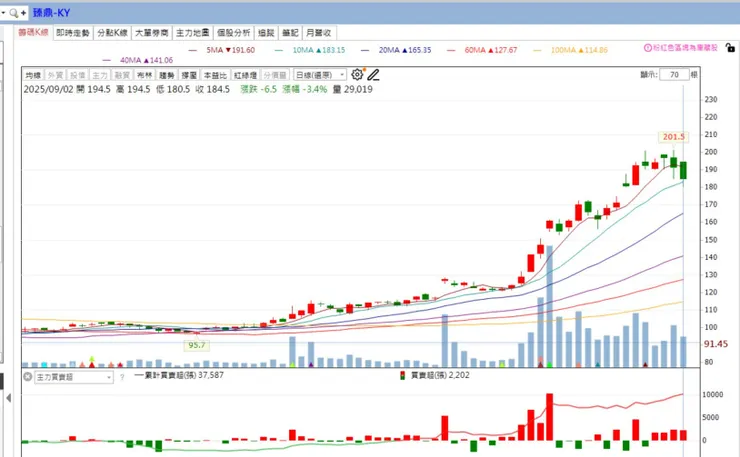Click the 累計買賣超(張) 37,587 legend

[179, 375]
